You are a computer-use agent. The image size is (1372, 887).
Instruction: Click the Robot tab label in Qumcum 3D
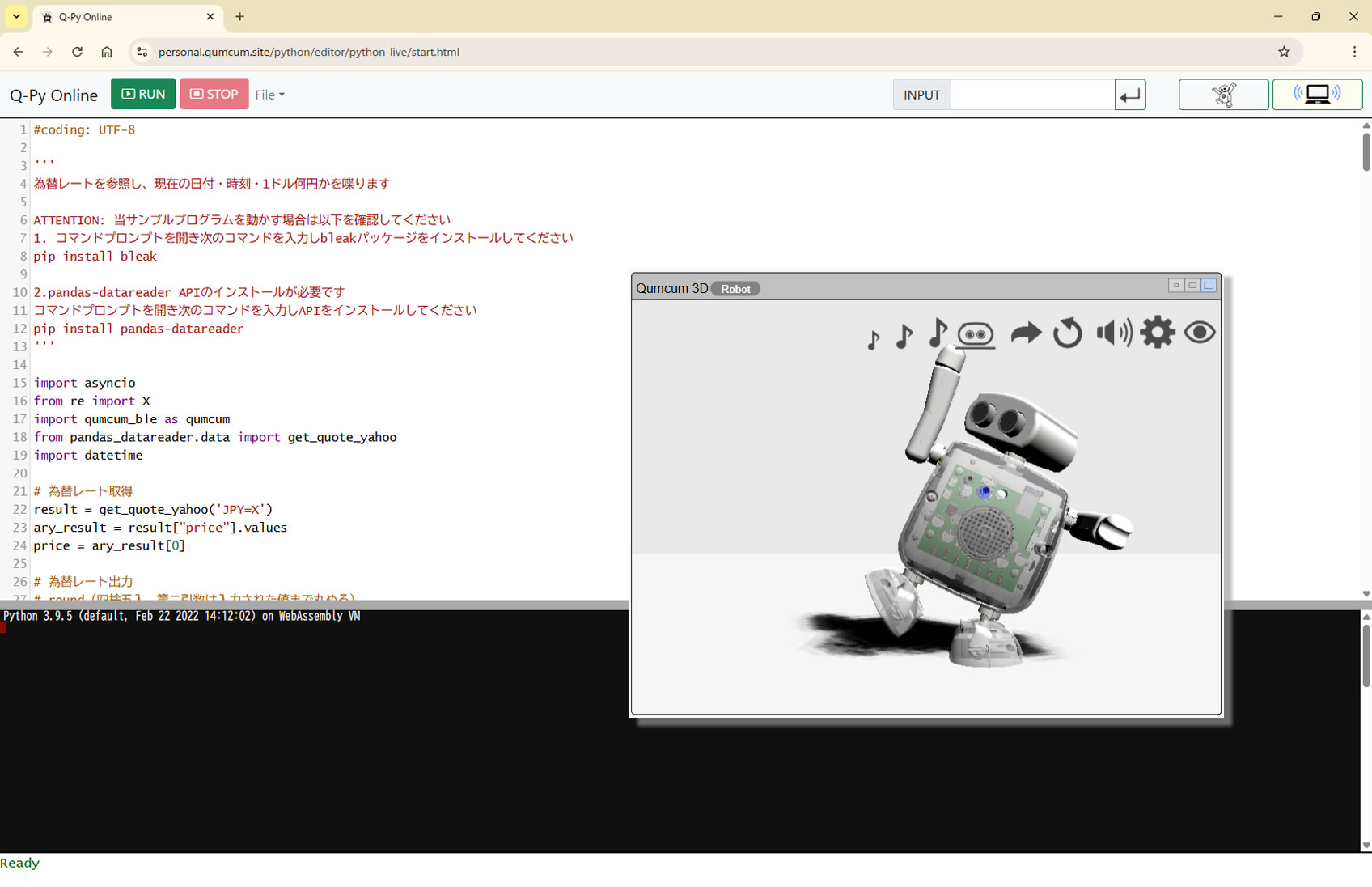pos(735,289)
